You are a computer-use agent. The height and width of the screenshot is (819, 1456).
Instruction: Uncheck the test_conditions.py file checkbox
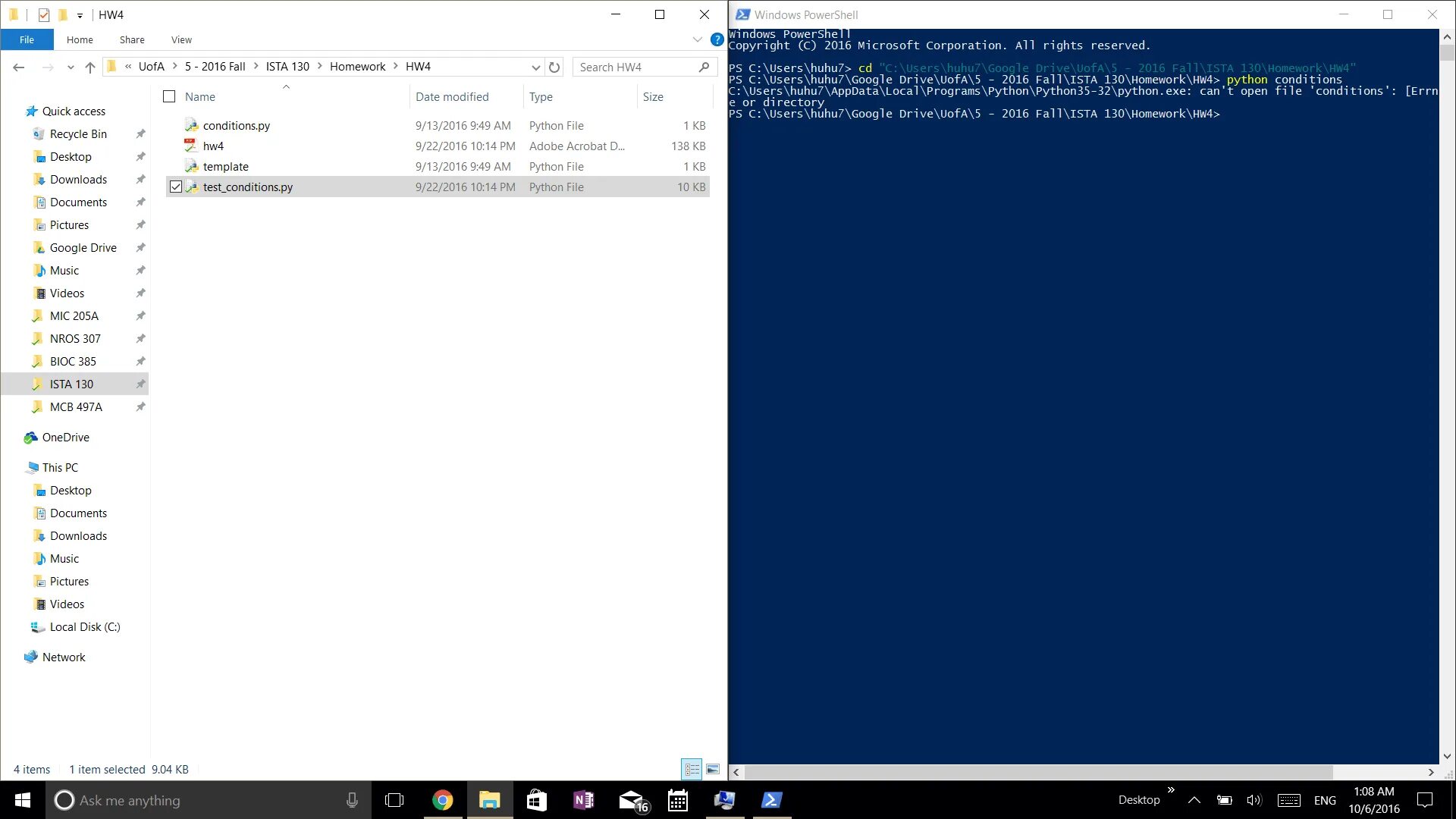[176, 187]
